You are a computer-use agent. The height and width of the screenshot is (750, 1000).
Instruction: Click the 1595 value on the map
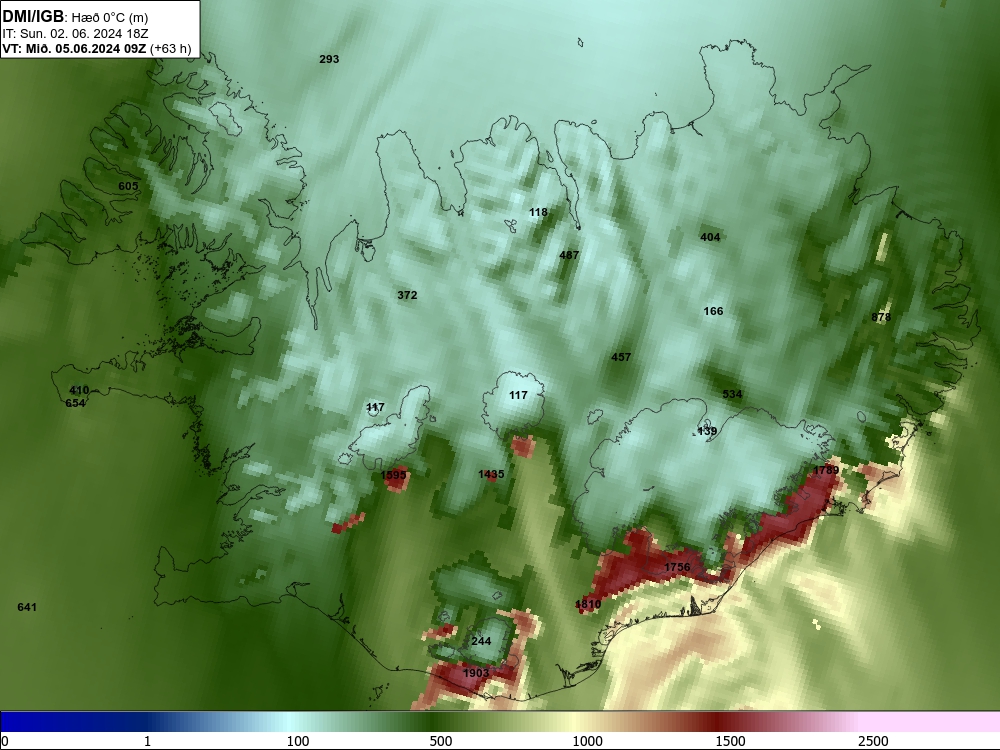tap(393, 475)
